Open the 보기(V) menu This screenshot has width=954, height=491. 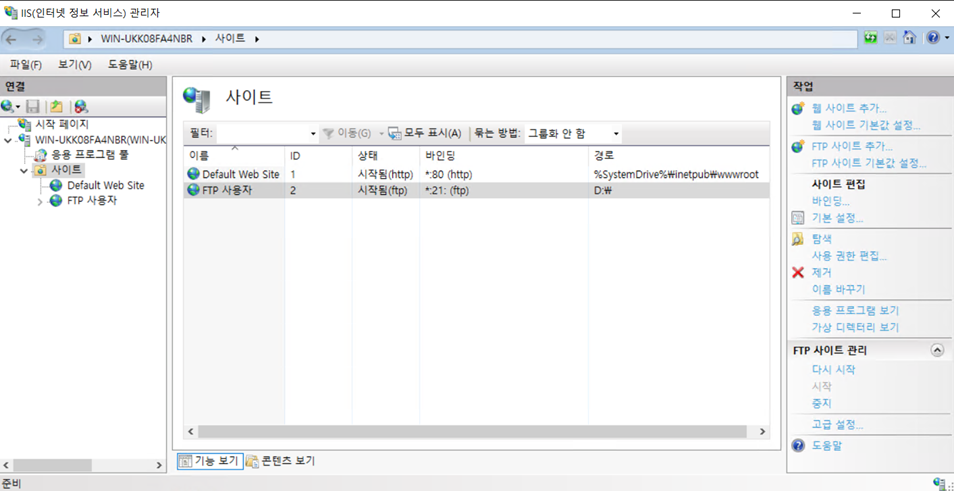(74, 64)
